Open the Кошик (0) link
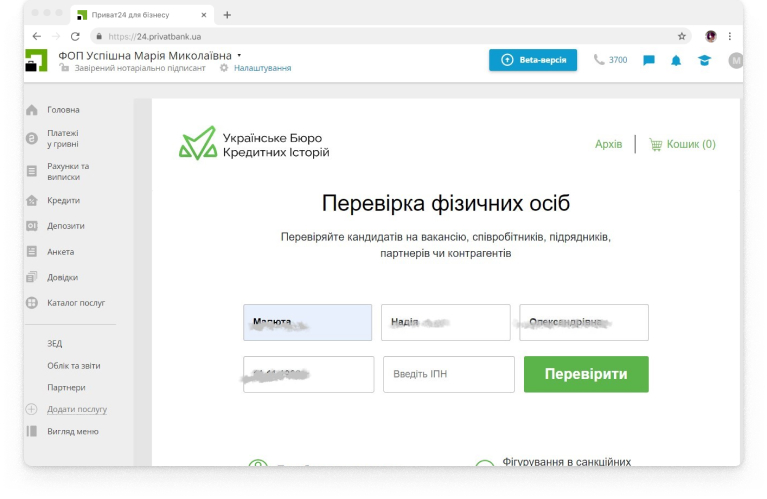This screenshot has width=767, height=499. (x=691, y=144)
